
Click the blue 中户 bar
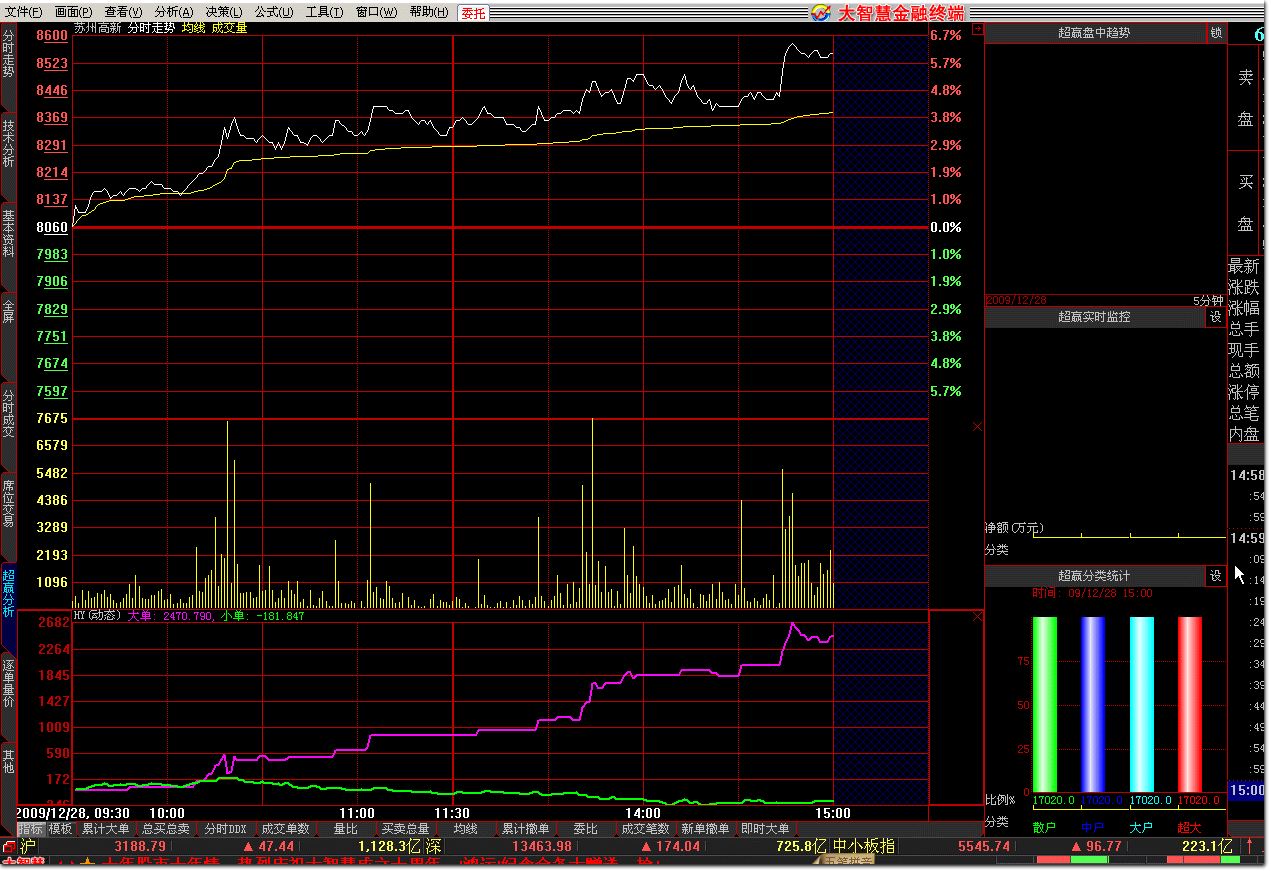coord(1093,704)
